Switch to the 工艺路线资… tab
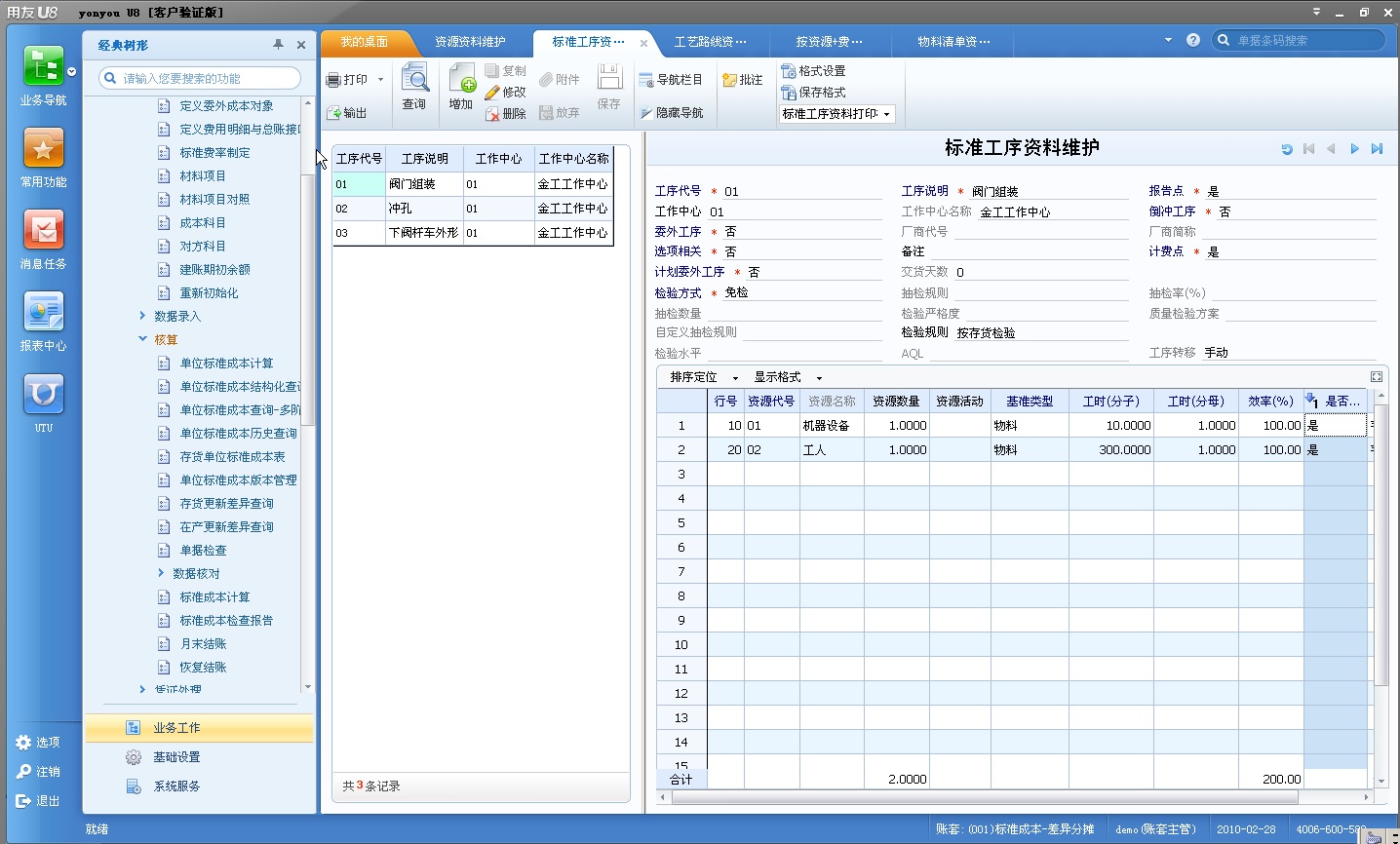Image resolution: width=1400 pixels, height=844 pixels. (710, 42)
